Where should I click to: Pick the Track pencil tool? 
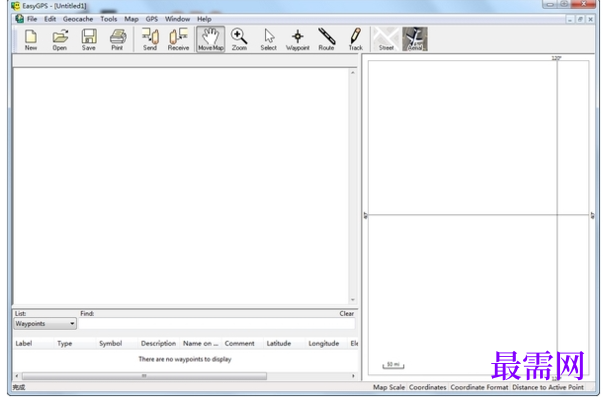point(355,40)
